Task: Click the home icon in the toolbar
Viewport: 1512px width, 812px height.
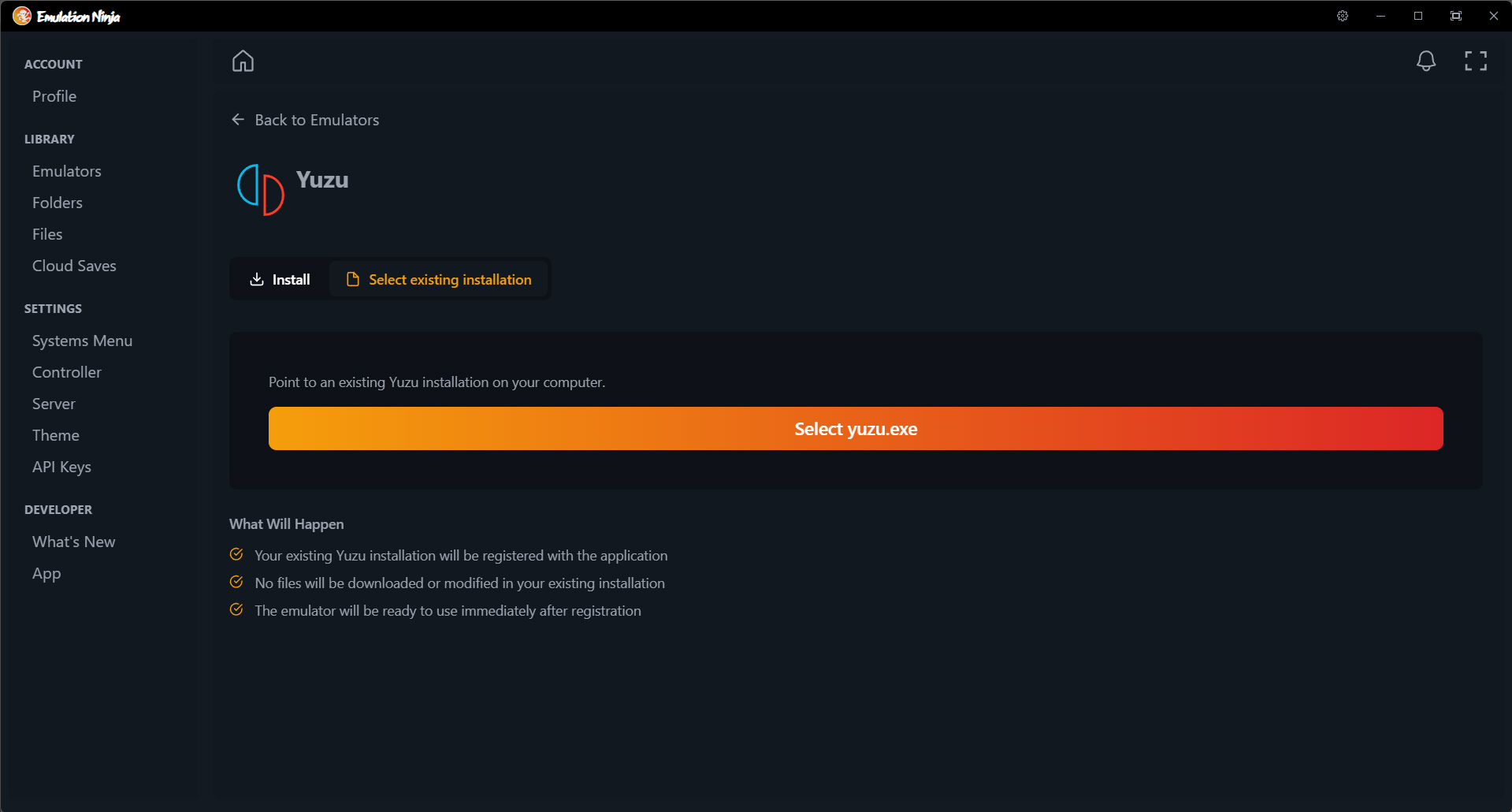Action: [243, 61]
